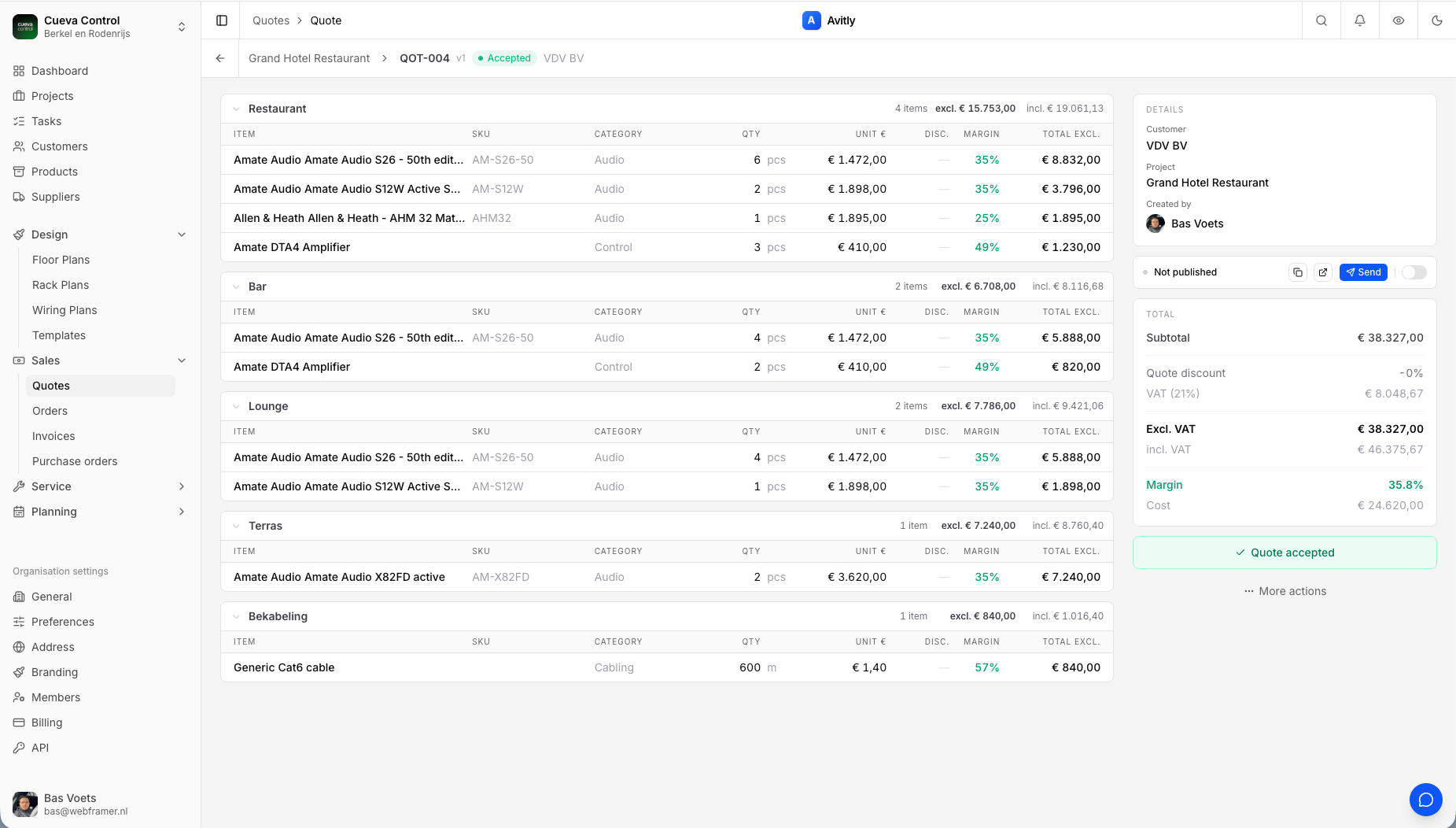Open Purchase orders
1456x828 pixels.
(75, 461)
